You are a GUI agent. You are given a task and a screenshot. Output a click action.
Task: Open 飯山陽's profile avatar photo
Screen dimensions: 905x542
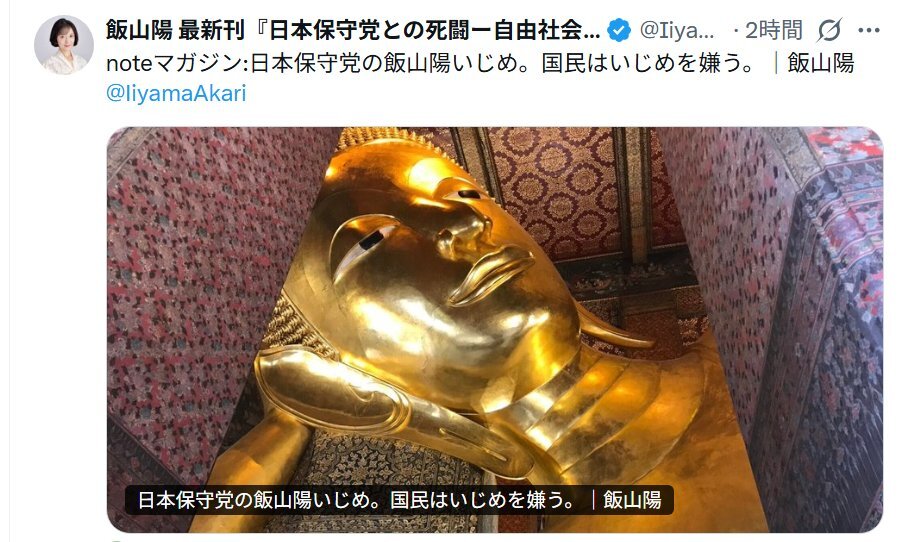point(63,45)
